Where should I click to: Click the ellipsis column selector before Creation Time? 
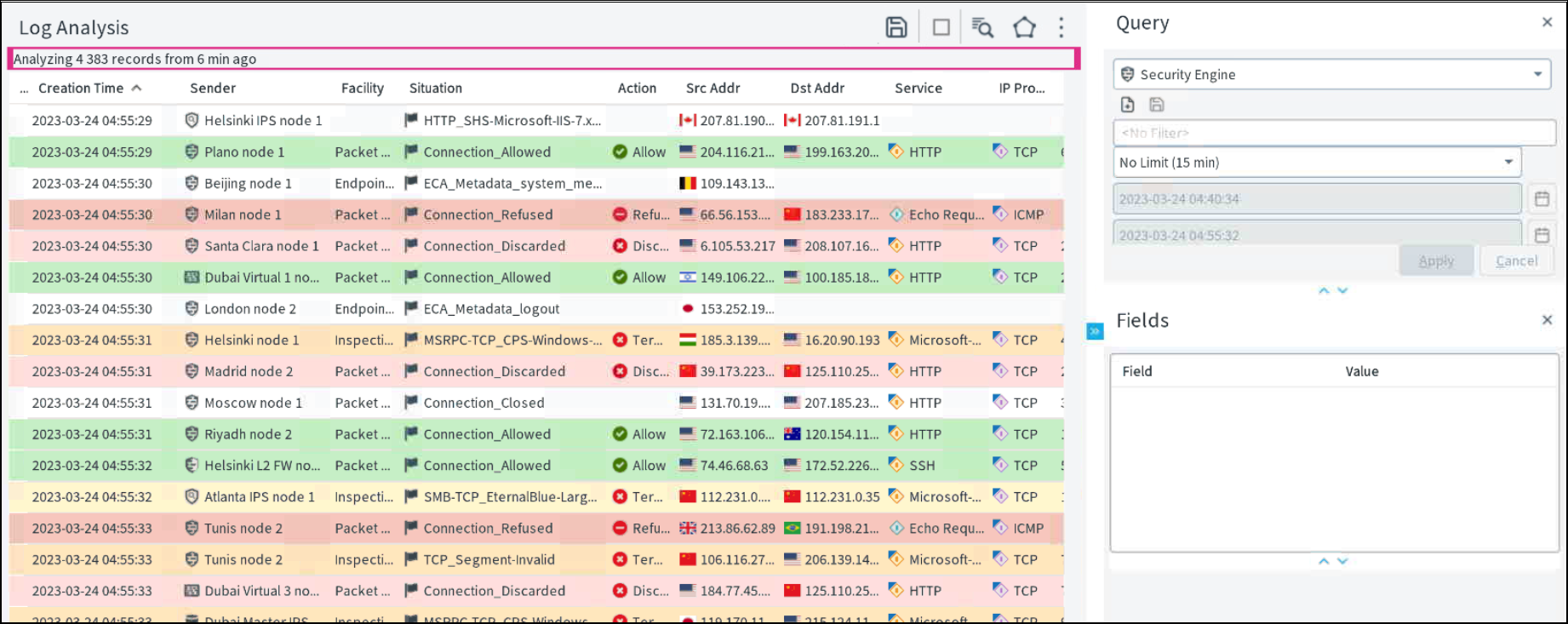tap(24, 89)
